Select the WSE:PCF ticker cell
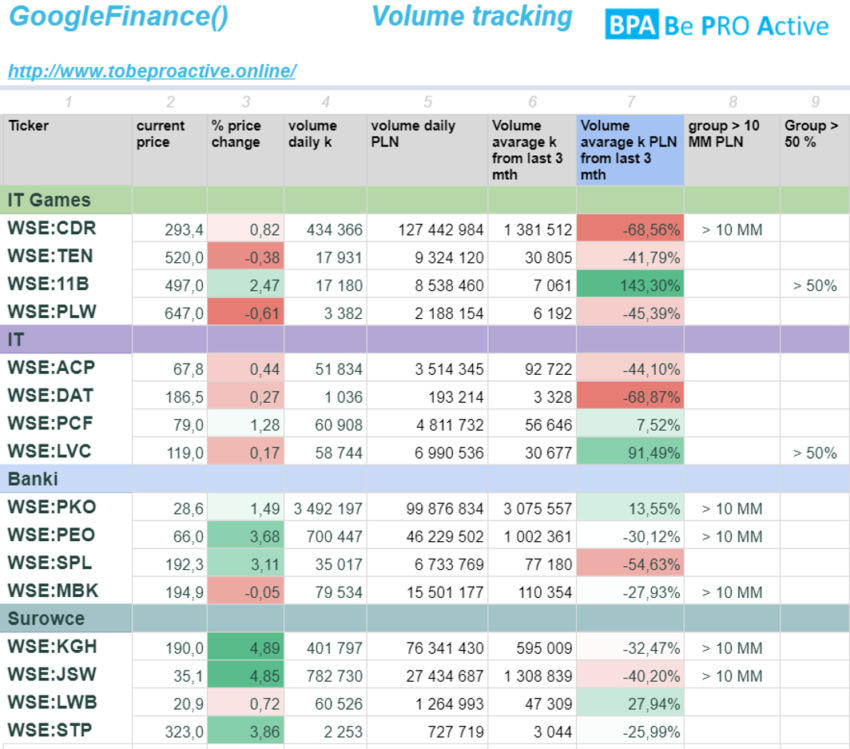The image size is (850, 749). click(x=66, y=423)
